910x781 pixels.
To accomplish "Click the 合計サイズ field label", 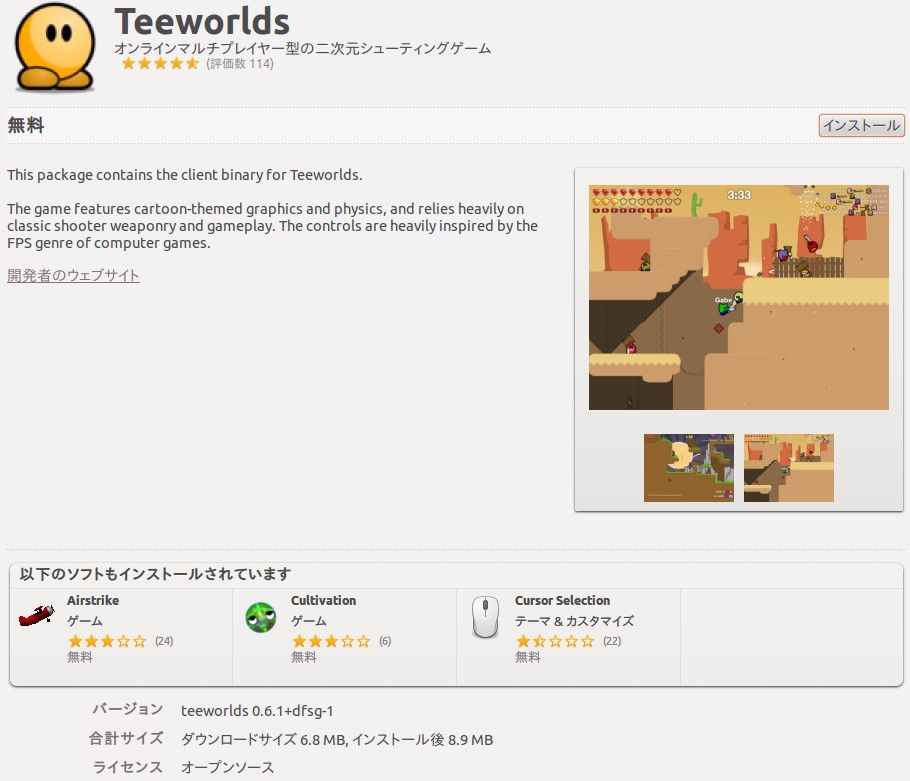I will [126, 738].
